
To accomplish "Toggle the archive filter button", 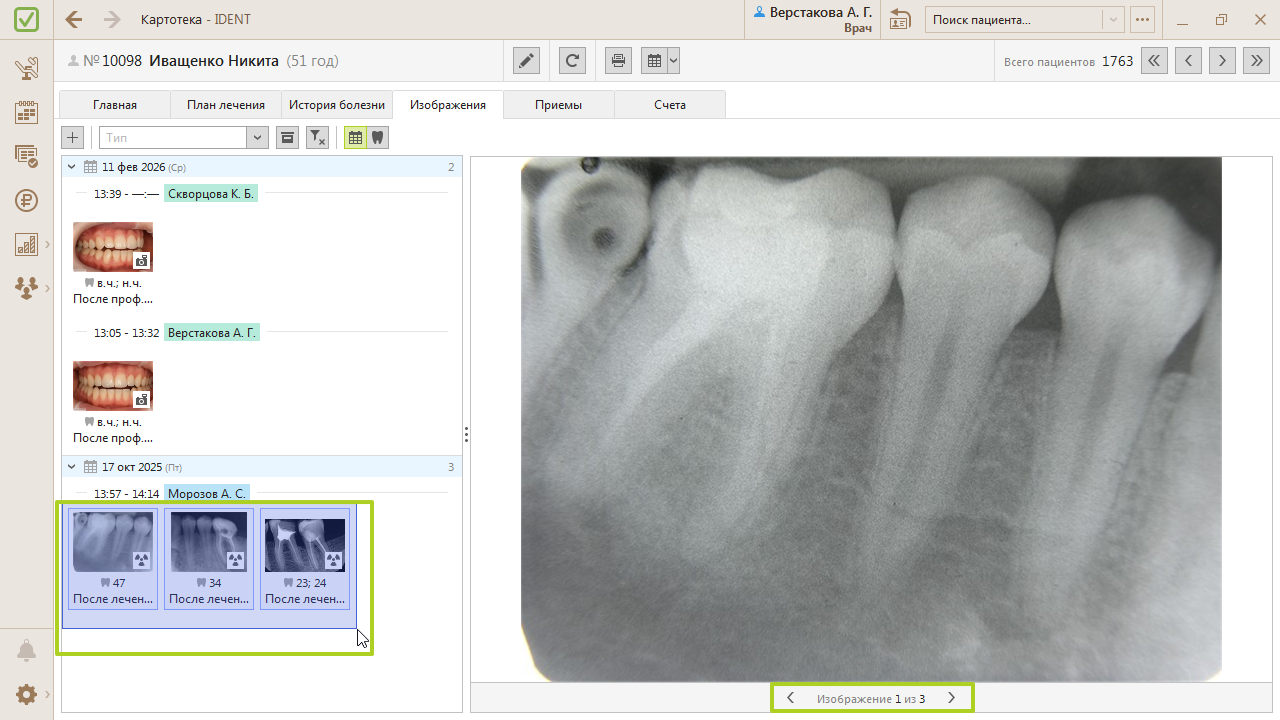I will (287, 138).
